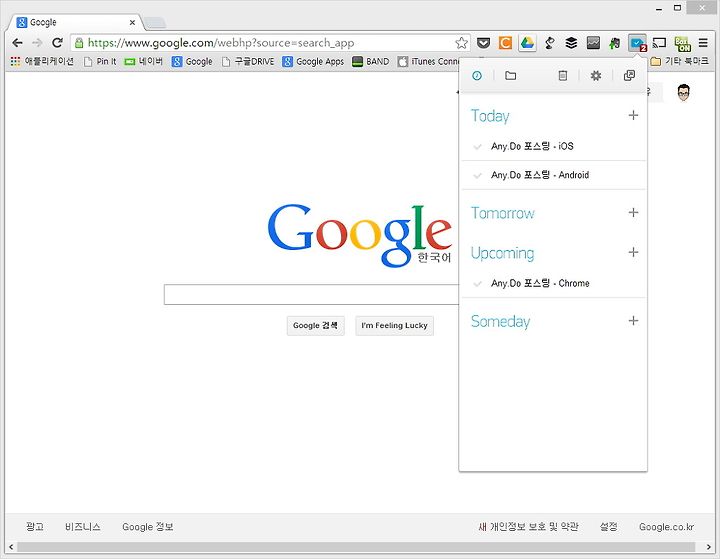This screenshot has width=720, height=559.
Task: Click the scrollbar right arrow
Action: tap(709, 547)
